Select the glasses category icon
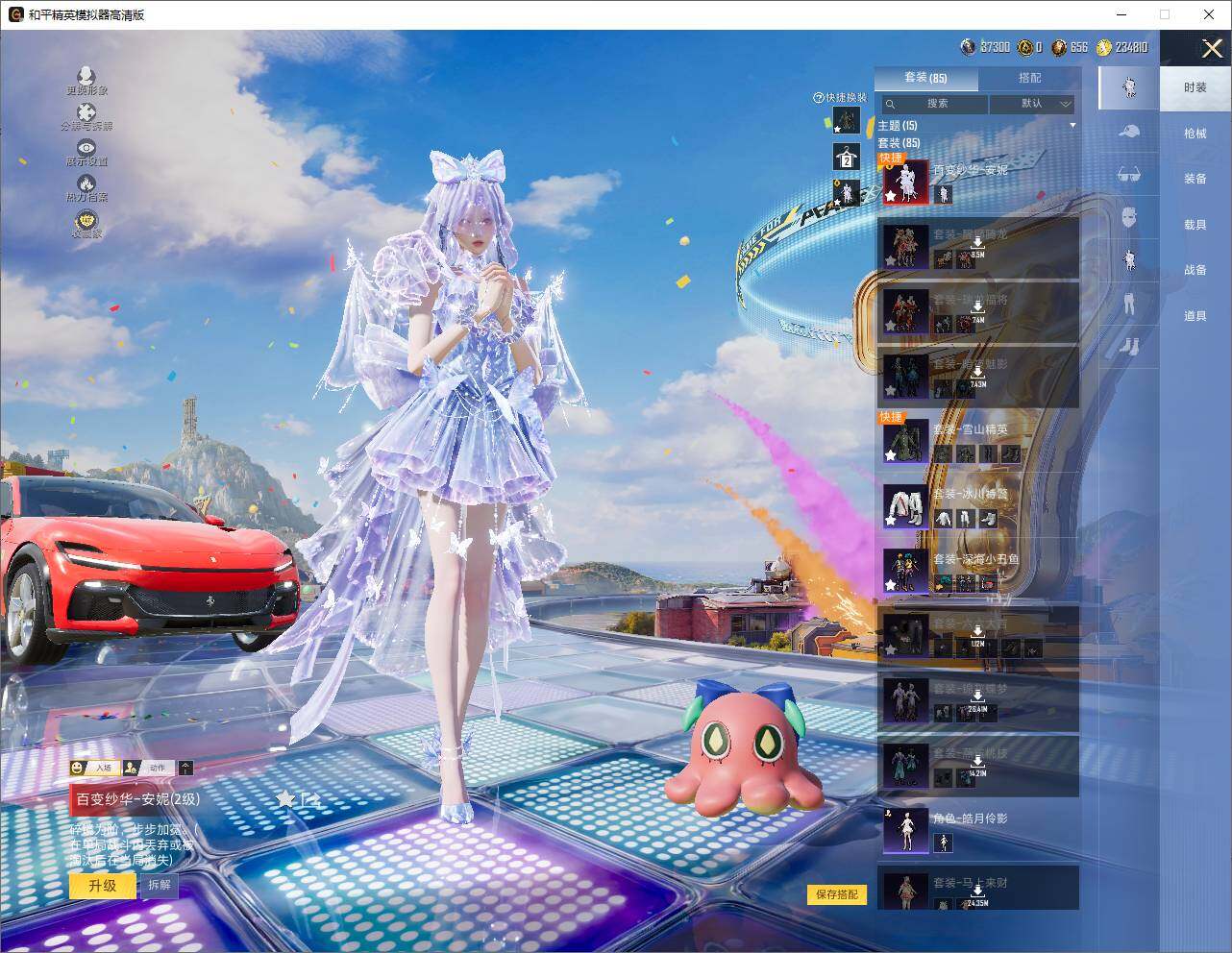This screenshot has height=953, width=1232. click(x=1129, y=175)
